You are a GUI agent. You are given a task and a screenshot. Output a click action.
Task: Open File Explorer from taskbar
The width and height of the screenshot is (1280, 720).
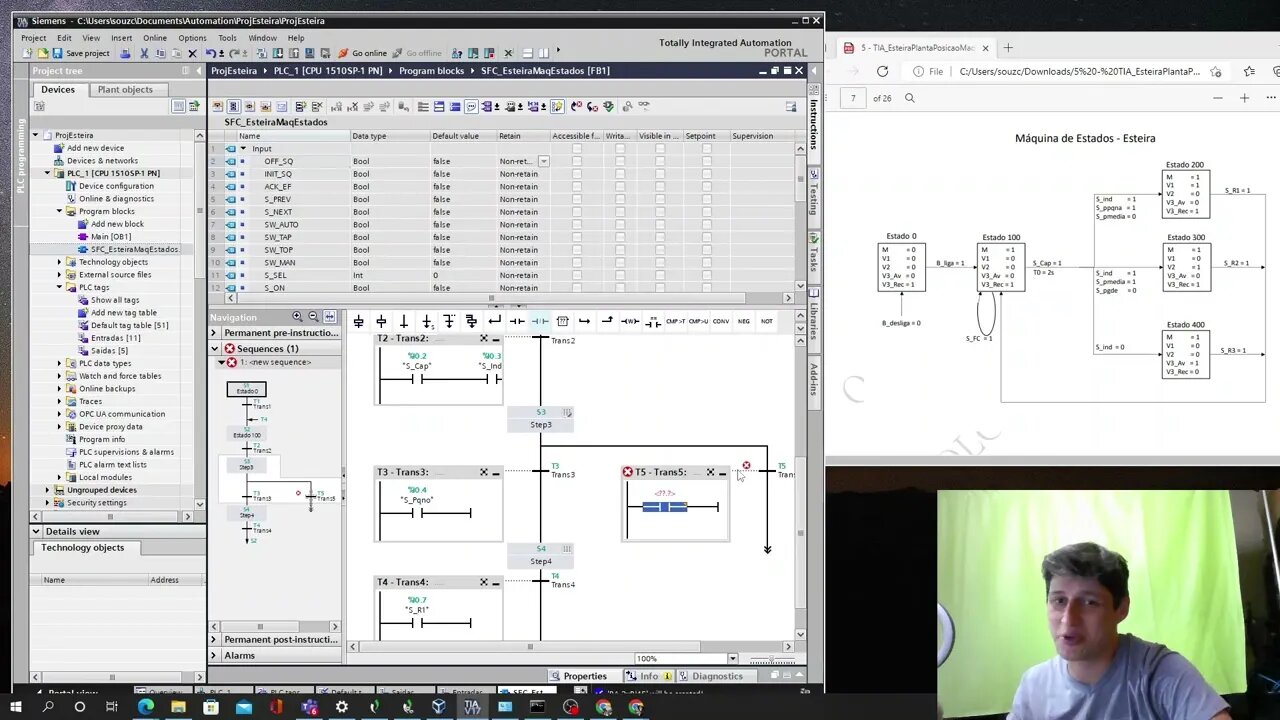[x=178, y=707]
